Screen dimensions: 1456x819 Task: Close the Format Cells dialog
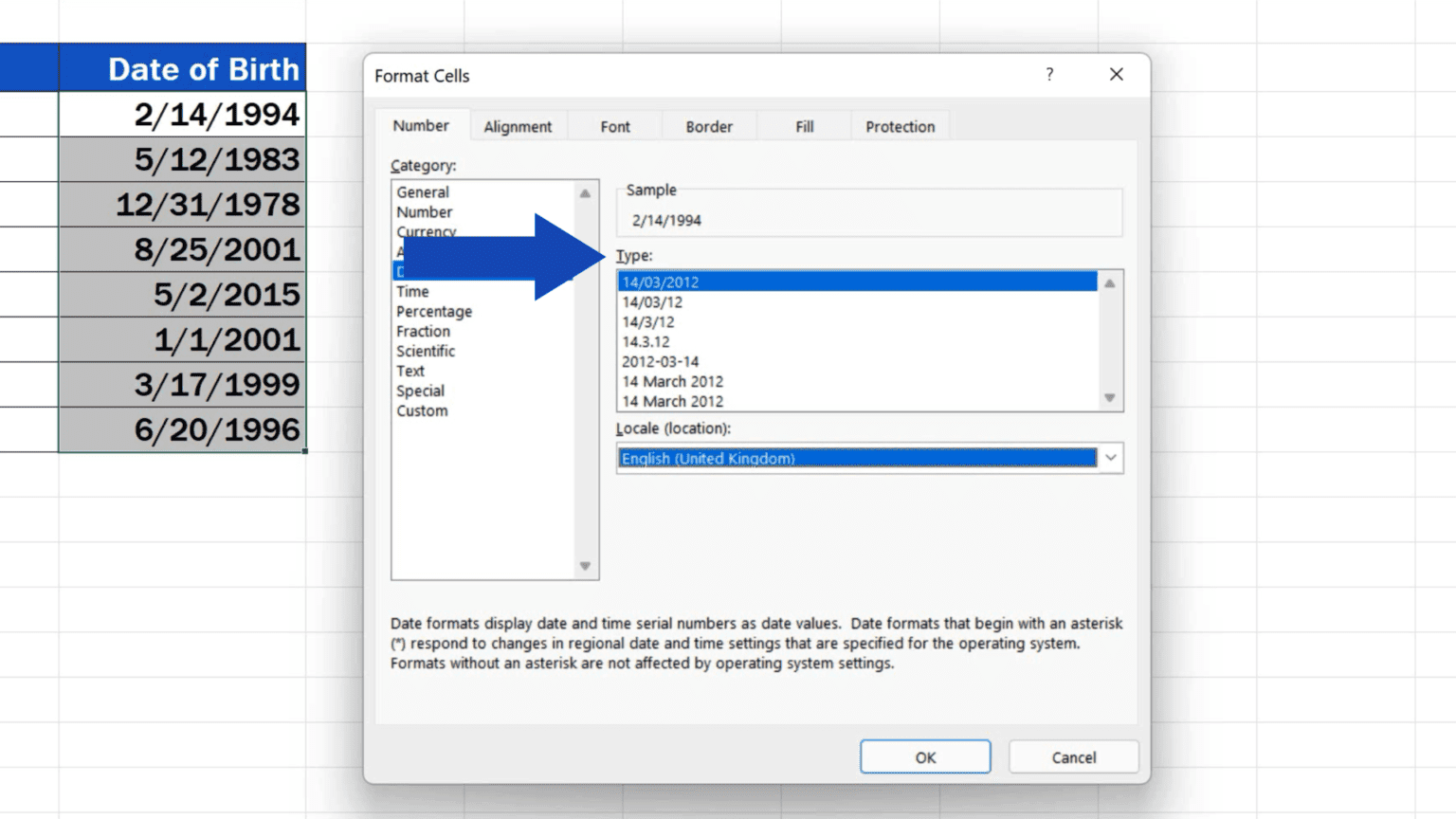click(1116, 74)
